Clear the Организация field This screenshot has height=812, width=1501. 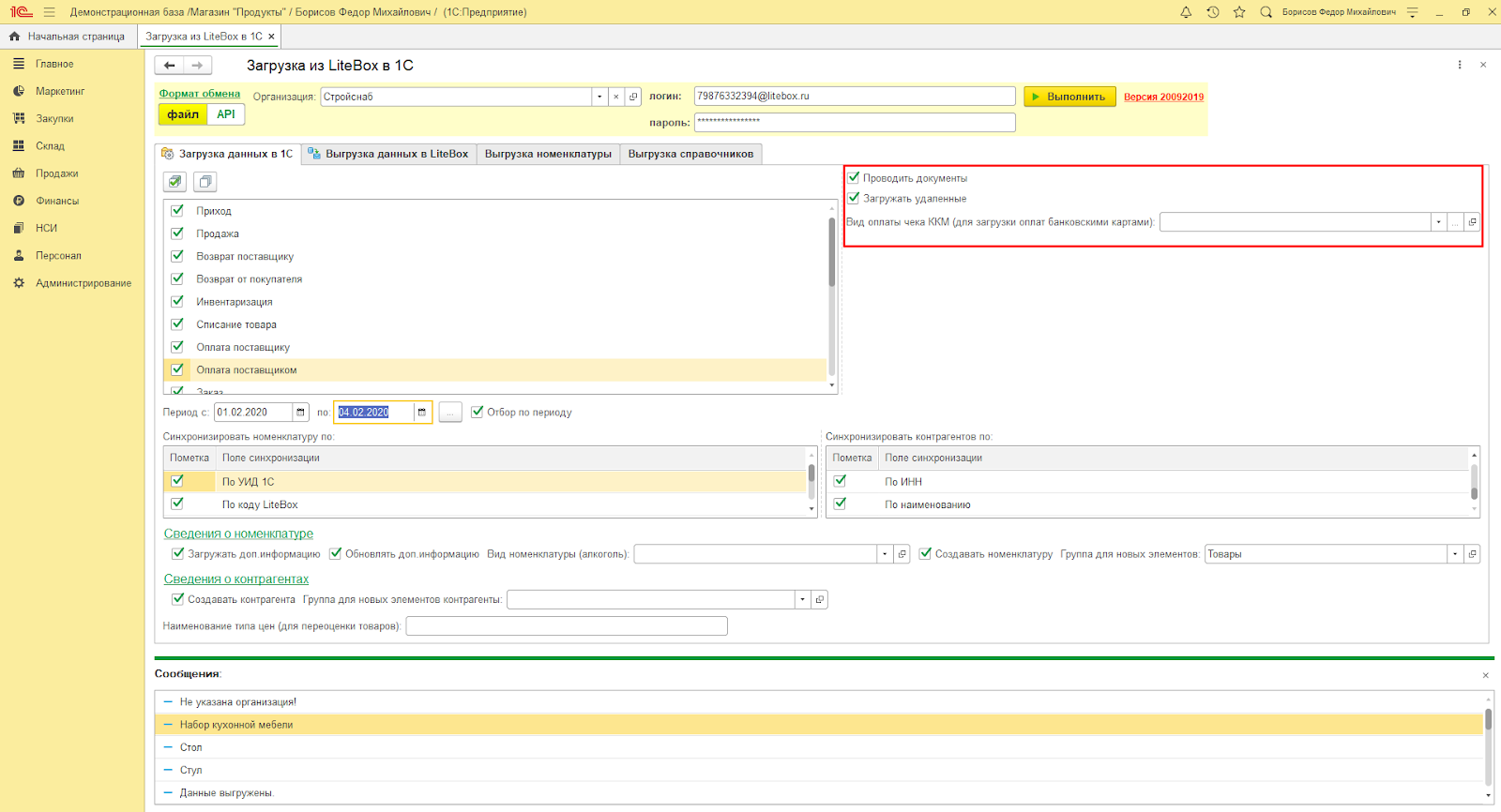coord(616,97)
